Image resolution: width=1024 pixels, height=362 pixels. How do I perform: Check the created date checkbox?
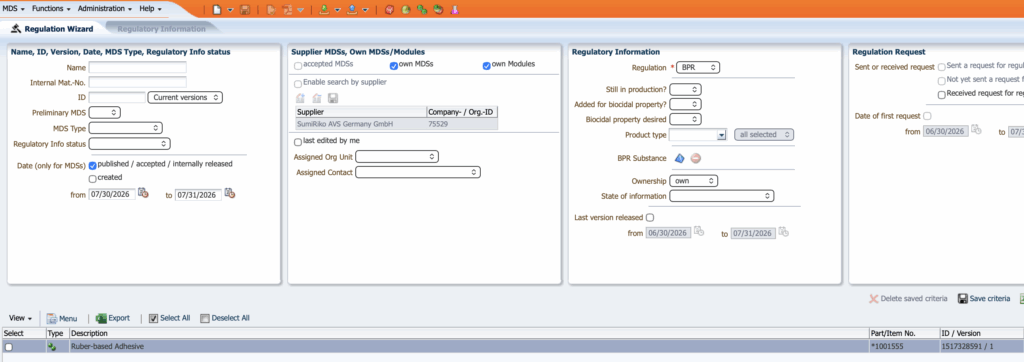pyautogui.click(x=93, y=178)
